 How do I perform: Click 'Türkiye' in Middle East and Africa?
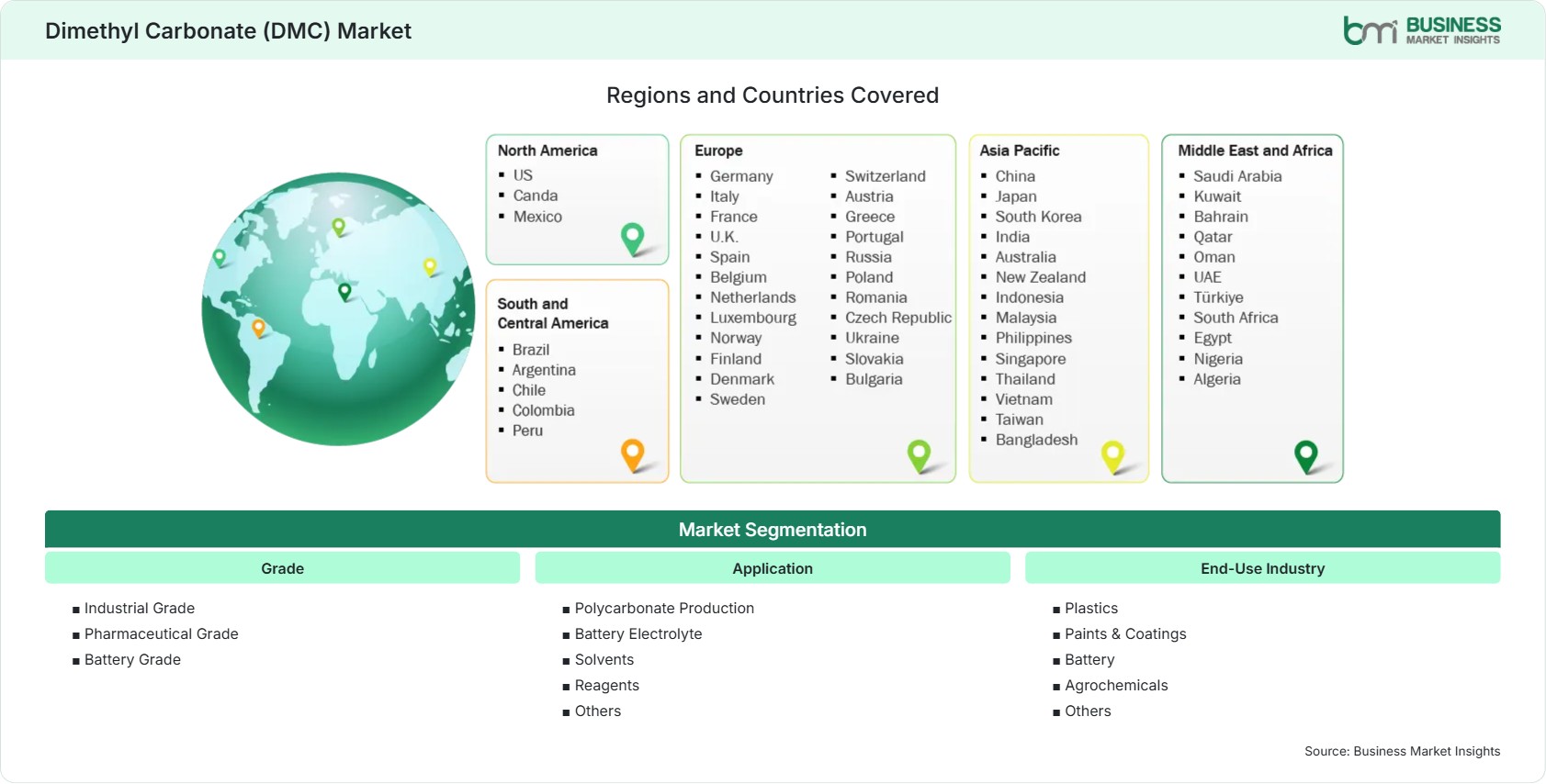(x=1218, y=297)
